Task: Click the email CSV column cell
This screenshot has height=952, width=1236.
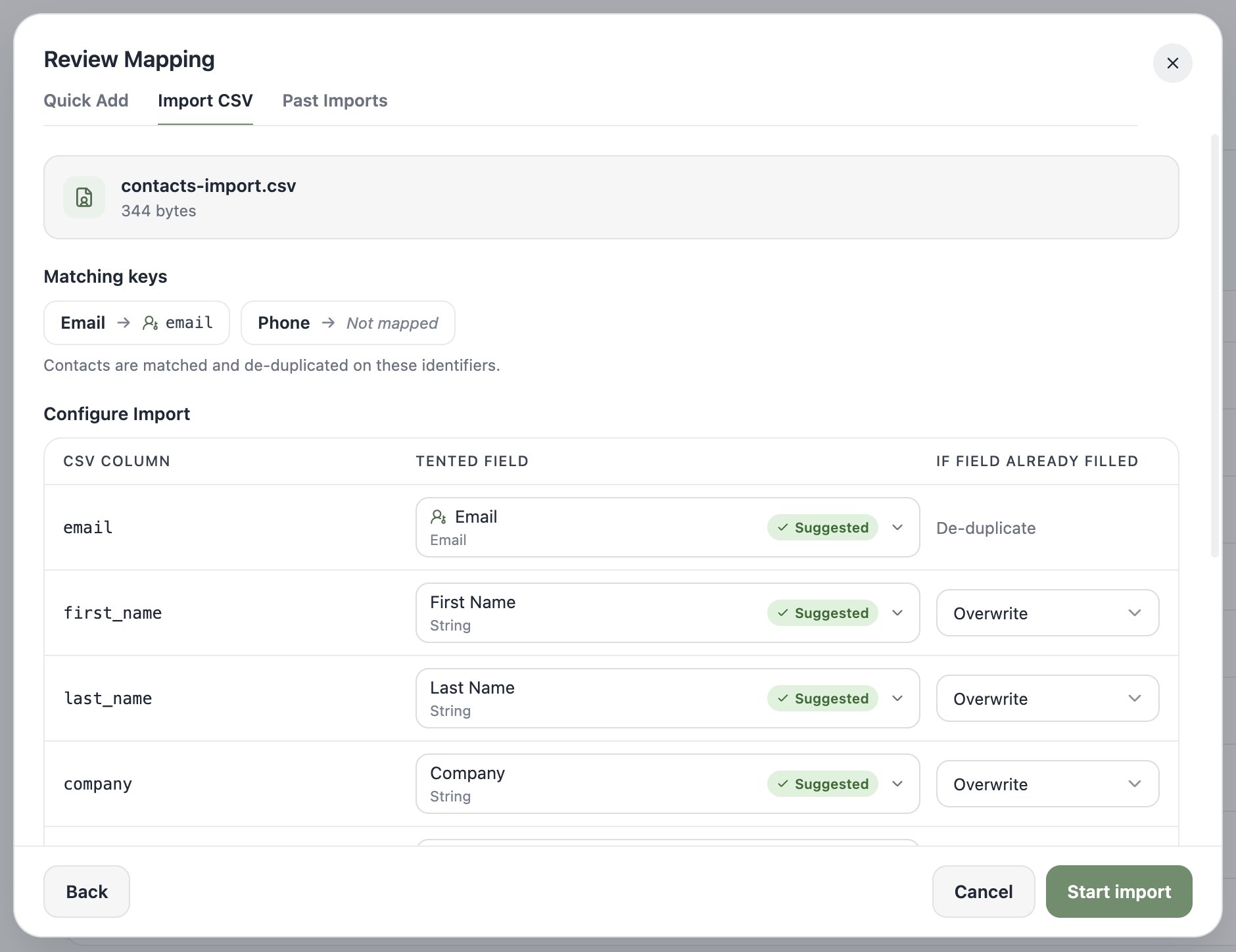Action: pos(88,527)
